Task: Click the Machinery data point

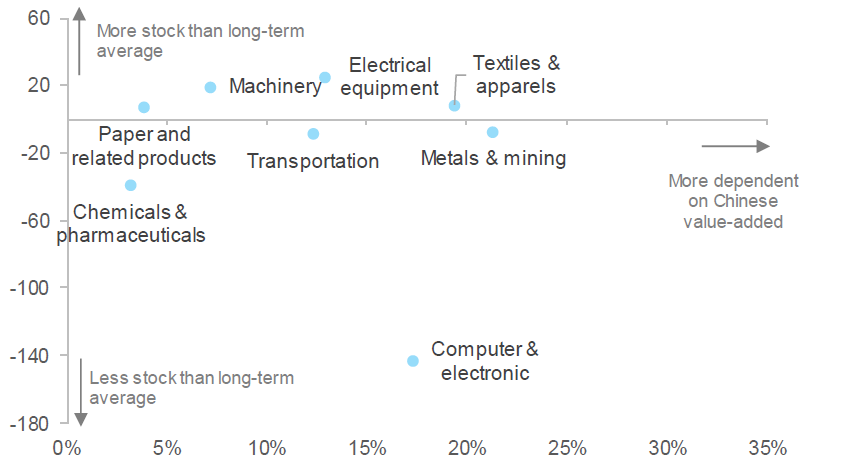Action: 210,87
